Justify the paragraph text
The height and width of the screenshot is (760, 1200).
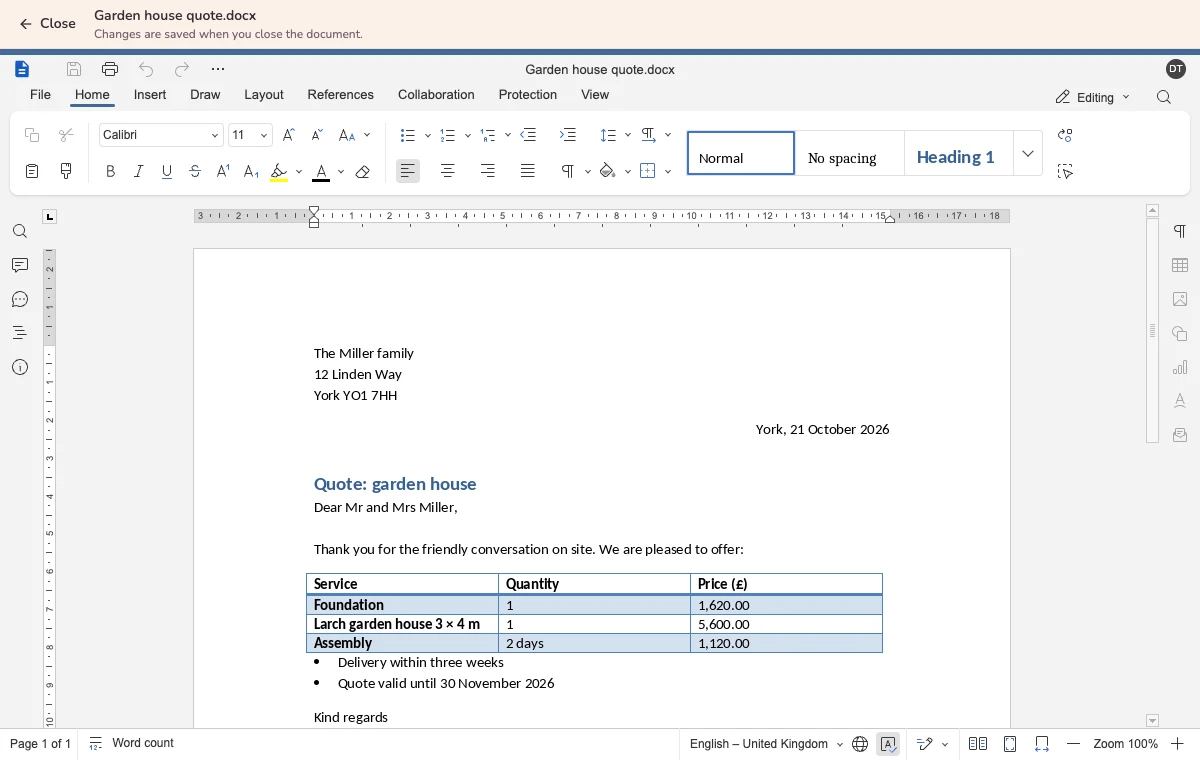[x=528, y=171]
